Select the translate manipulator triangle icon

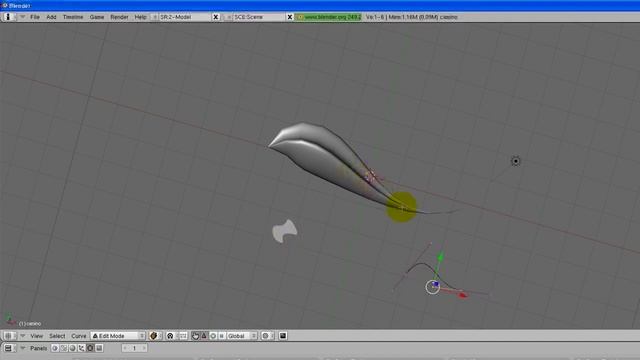click(x=204, y=336)
